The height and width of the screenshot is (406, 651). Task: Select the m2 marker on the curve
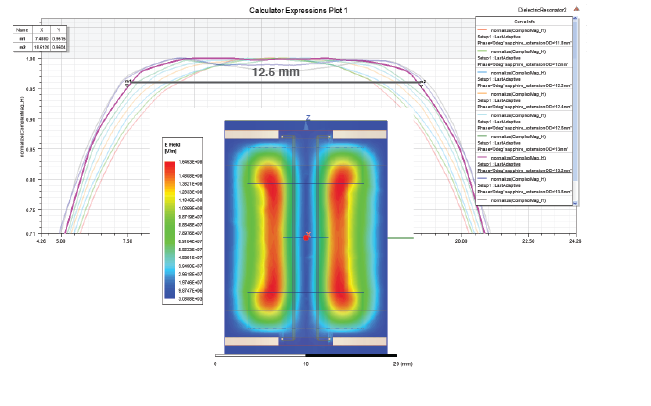coord(422,82)
